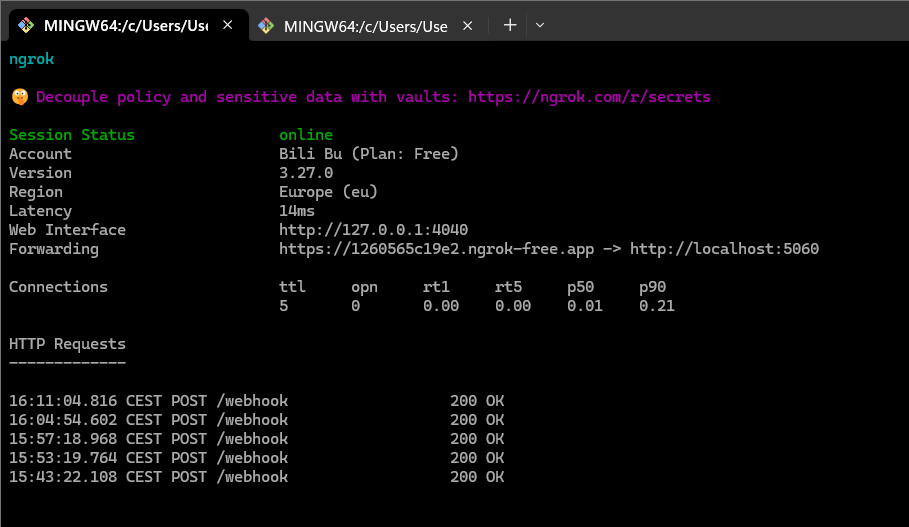
Task: Click the ngrok title text
Action: [31, 59]
